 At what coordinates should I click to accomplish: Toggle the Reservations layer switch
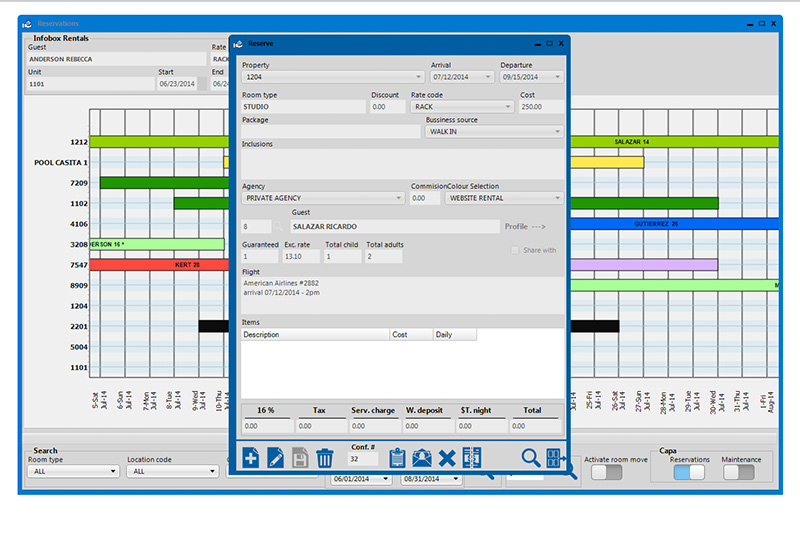(689, 472)
